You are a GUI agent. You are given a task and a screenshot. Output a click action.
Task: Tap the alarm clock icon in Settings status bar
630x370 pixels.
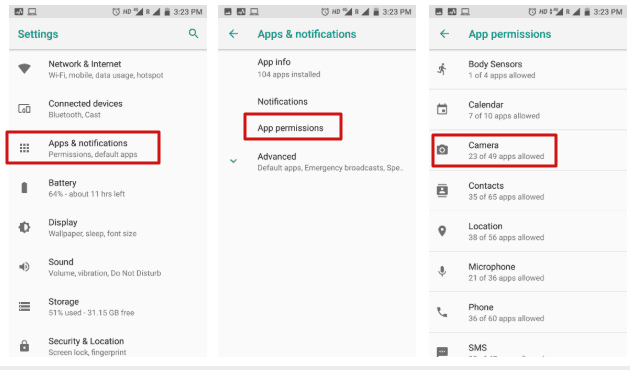(116, 12)
